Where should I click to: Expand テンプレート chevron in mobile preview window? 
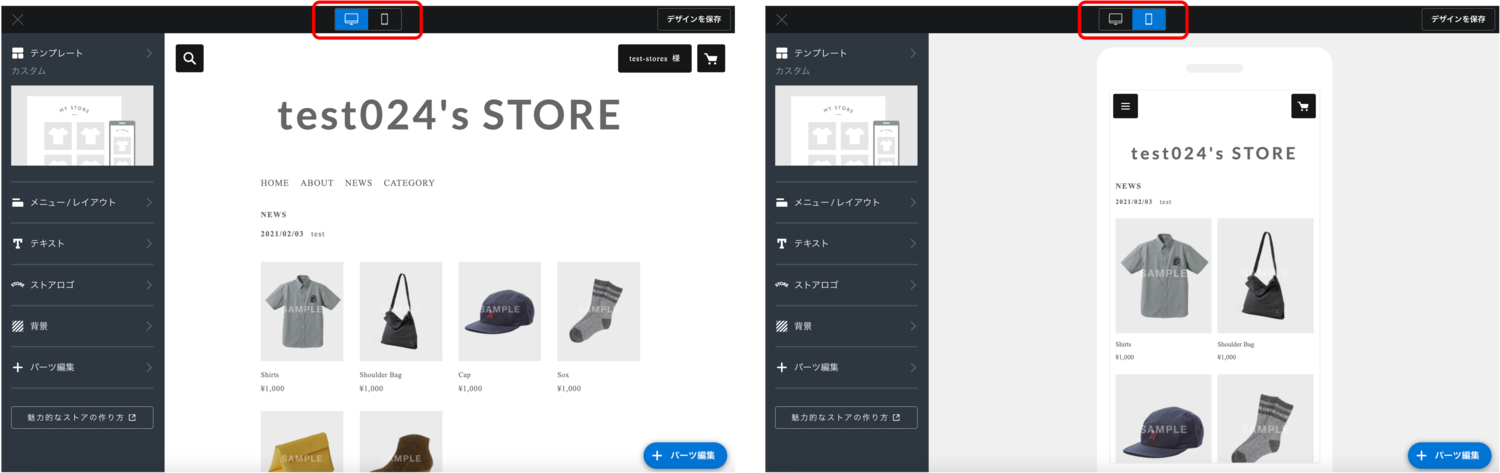[913, 53]
